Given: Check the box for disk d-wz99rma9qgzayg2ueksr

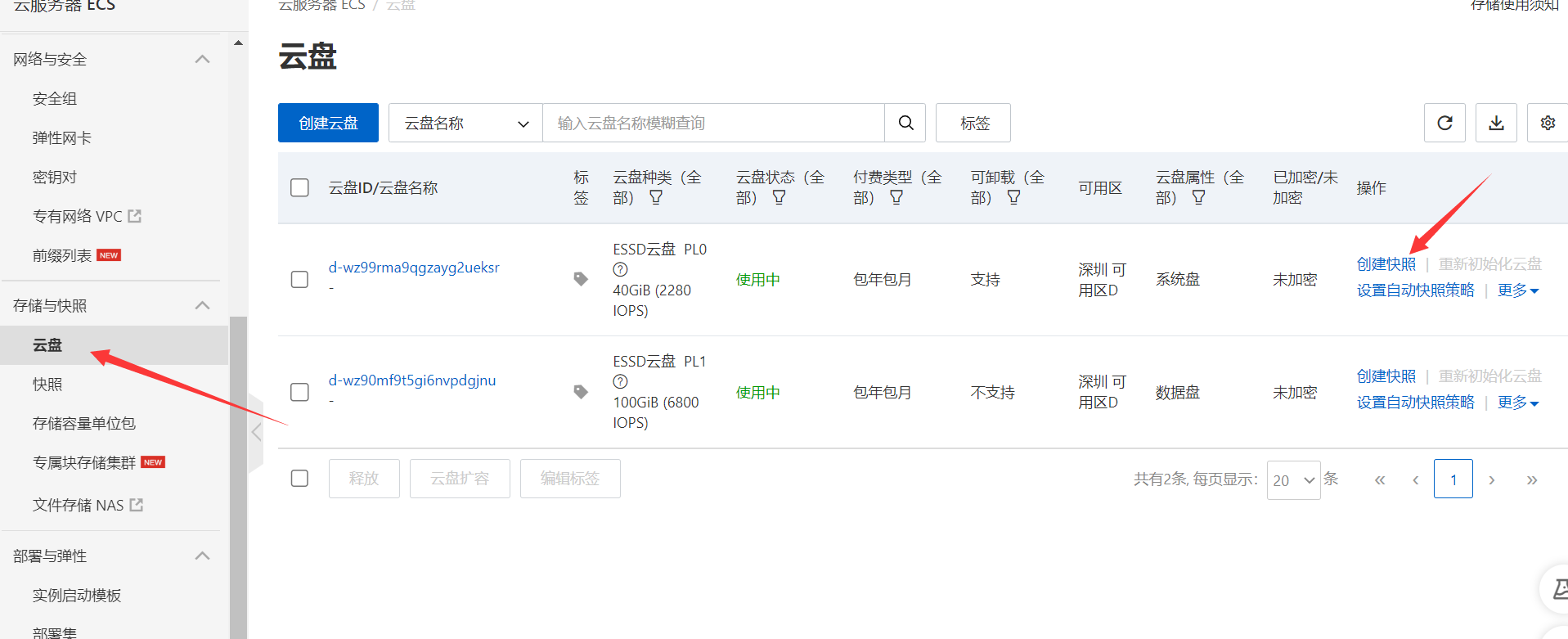Looking at the screenshot, I should [x=300, y=279].
